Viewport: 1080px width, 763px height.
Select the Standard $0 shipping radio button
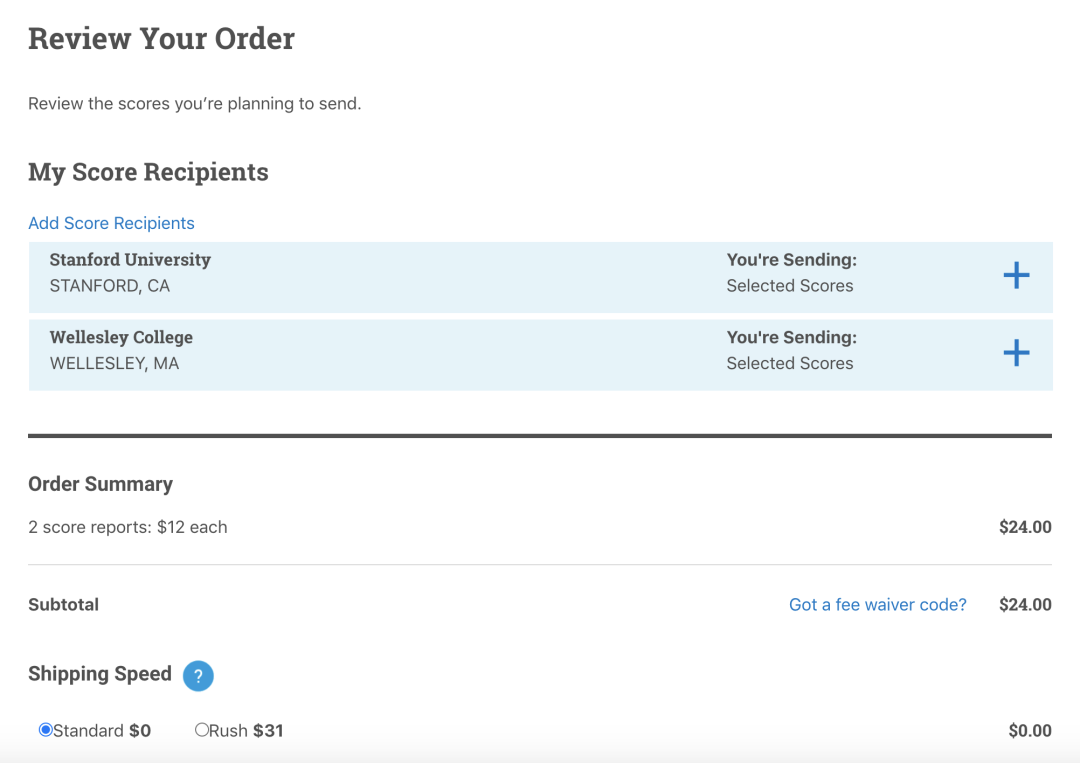(x=45, y=730)
